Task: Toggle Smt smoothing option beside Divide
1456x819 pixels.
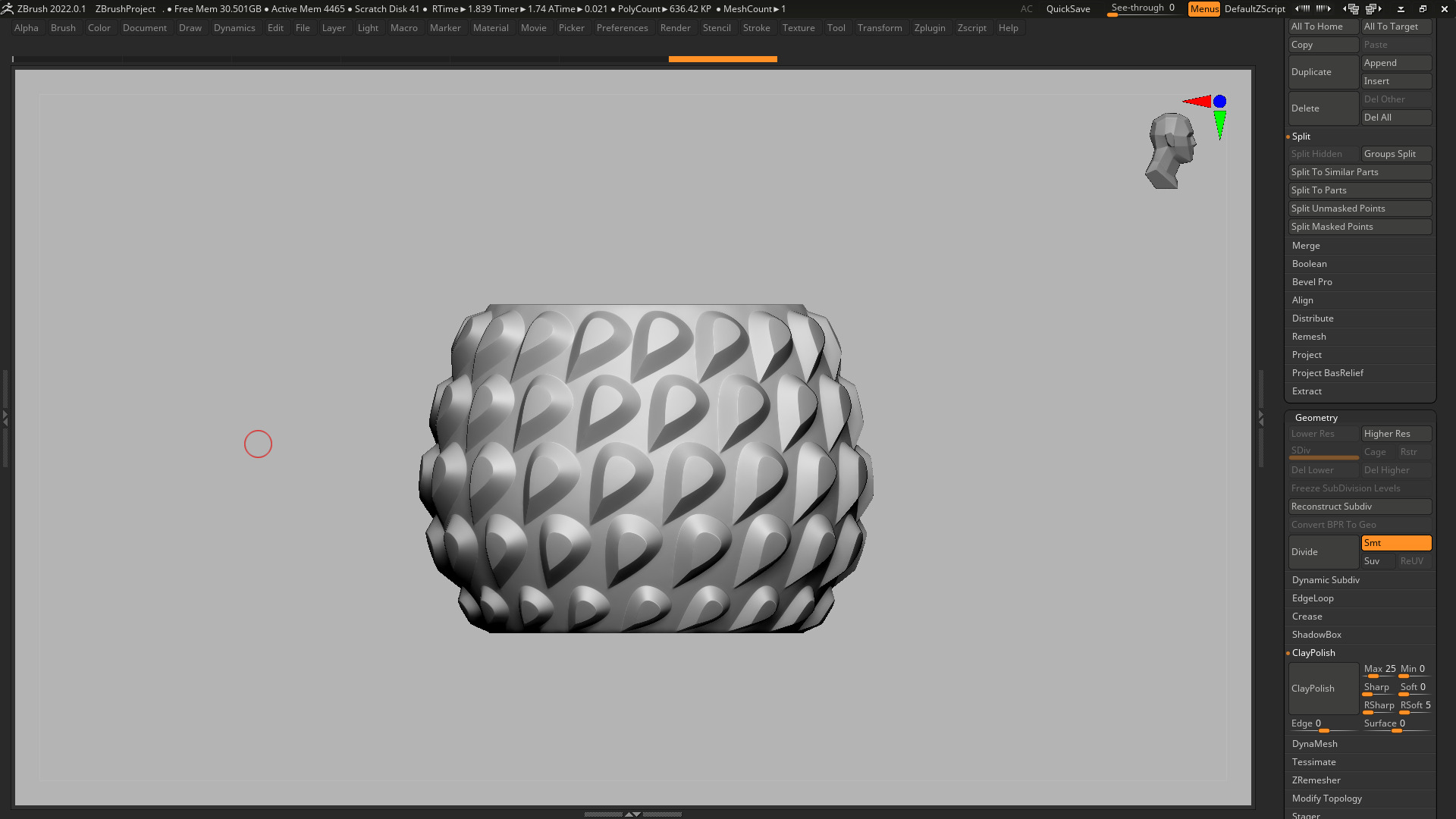Action: click(x=1396, y=543)
